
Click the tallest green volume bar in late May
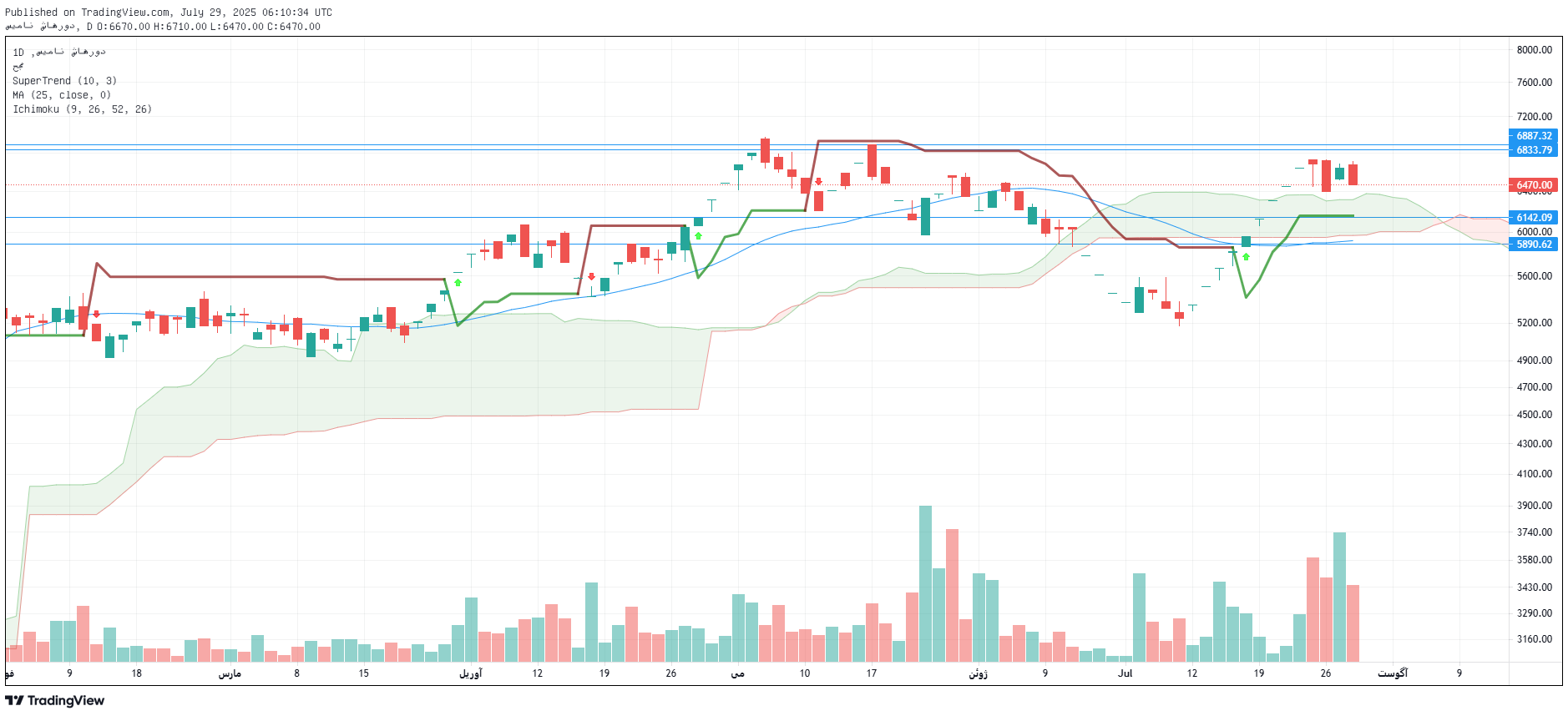point(925,583)
